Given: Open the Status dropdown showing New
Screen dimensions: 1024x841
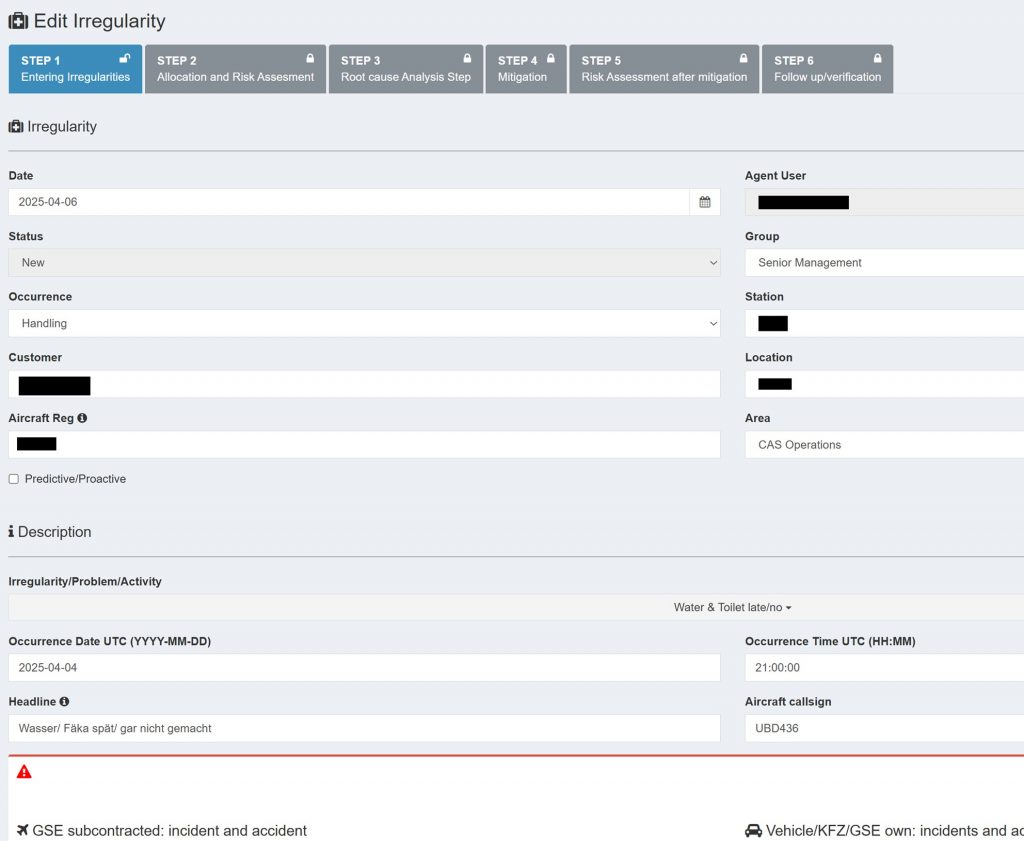Looking at the screenshot, I should coord(364,263).
